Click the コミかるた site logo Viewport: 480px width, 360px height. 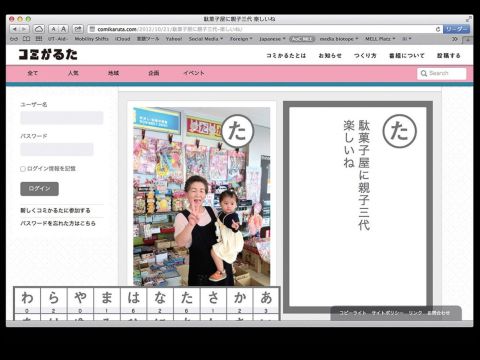click(x=48, y=54)
